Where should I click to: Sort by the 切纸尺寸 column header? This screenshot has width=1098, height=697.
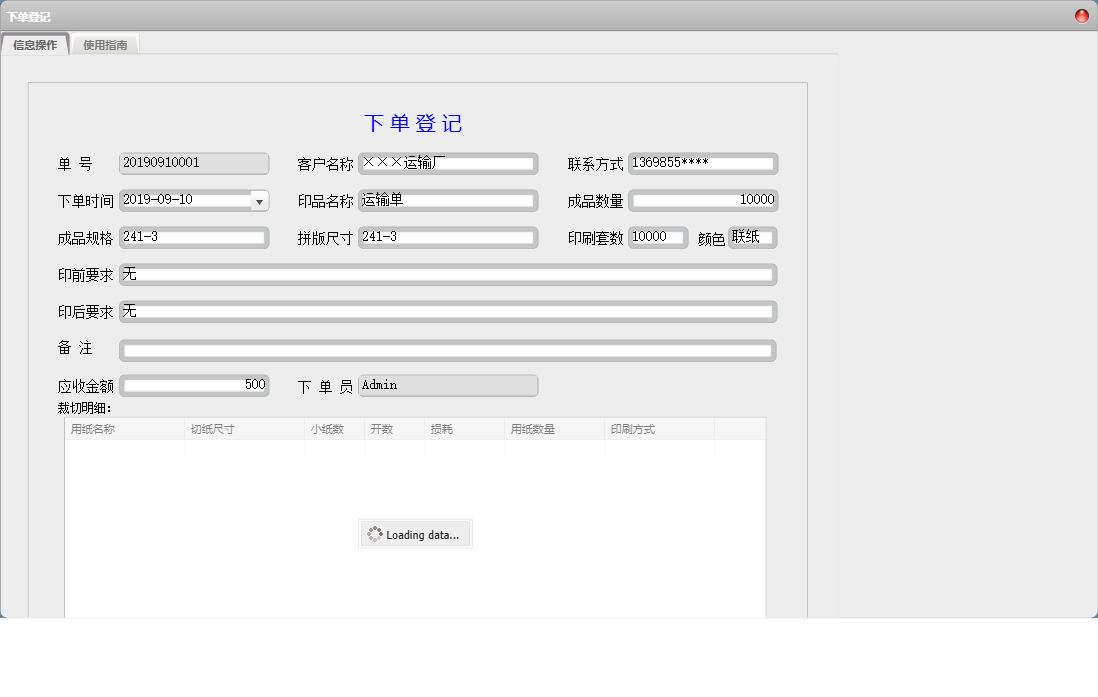(x=245, y=429)
